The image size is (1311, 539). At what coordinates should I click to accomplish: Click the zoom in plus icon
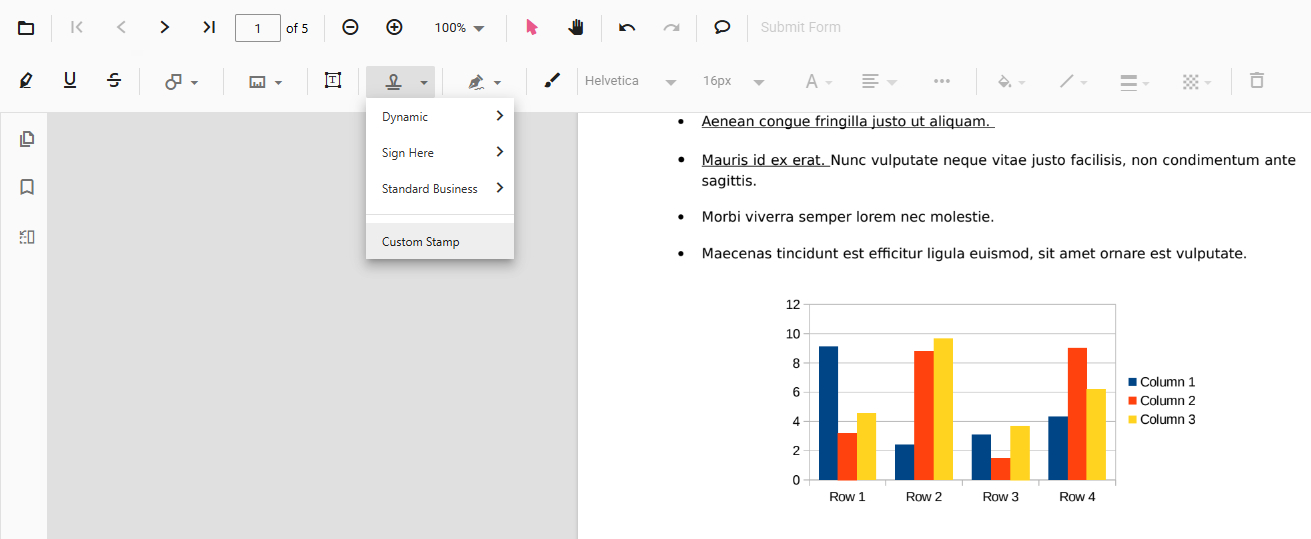394,28
